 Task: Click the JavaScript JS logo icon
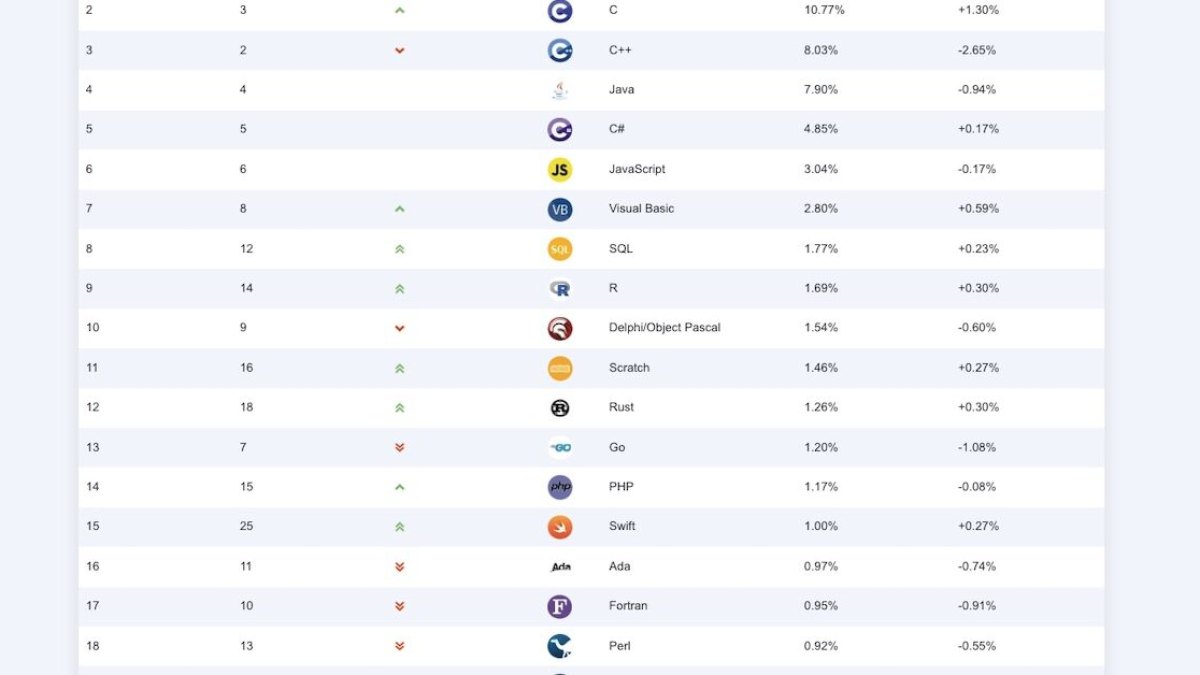[560, 169]
